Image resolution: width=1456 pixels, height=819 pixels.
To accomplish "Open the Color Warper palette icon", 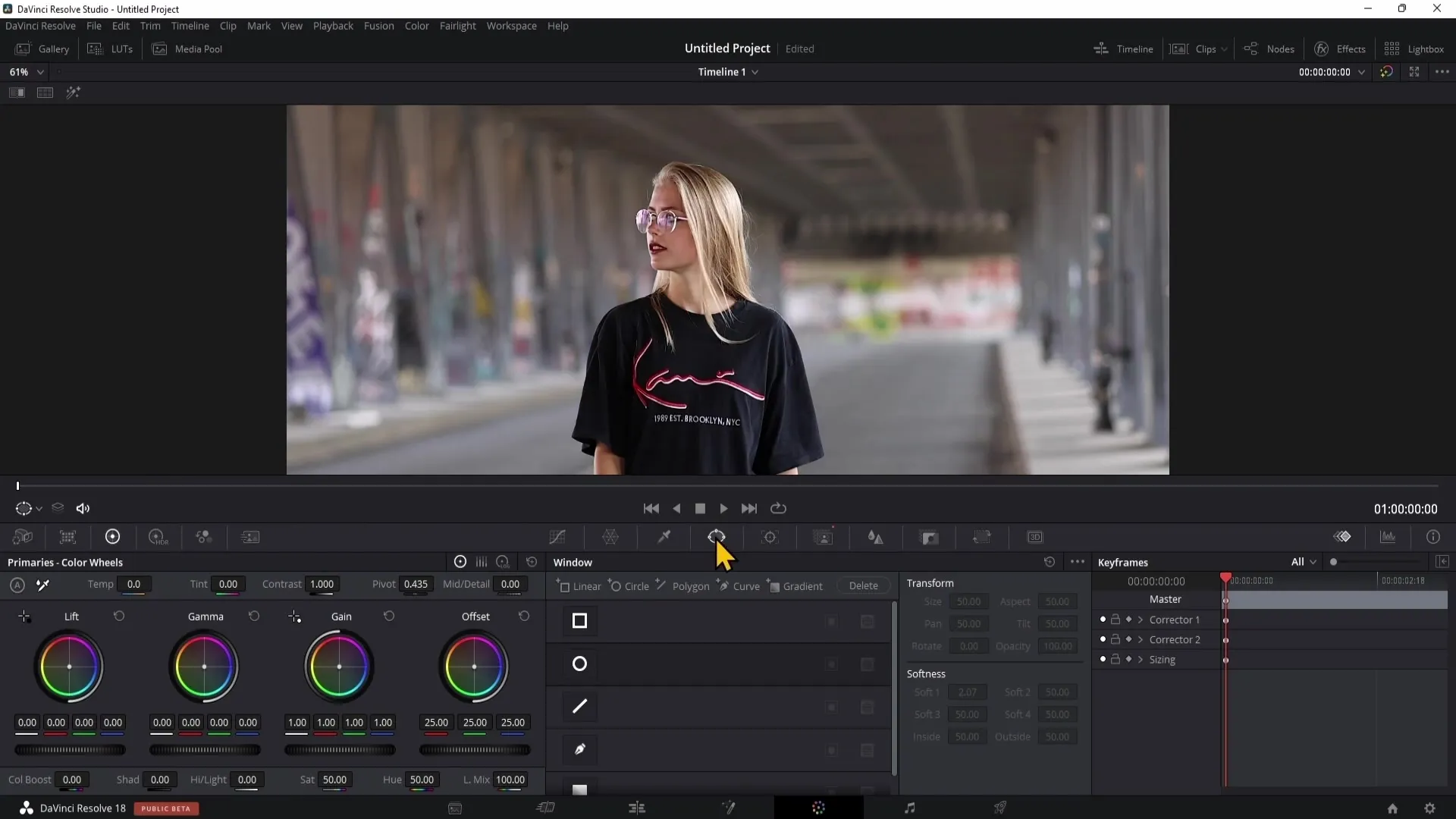I will click(x=610, y=537).
